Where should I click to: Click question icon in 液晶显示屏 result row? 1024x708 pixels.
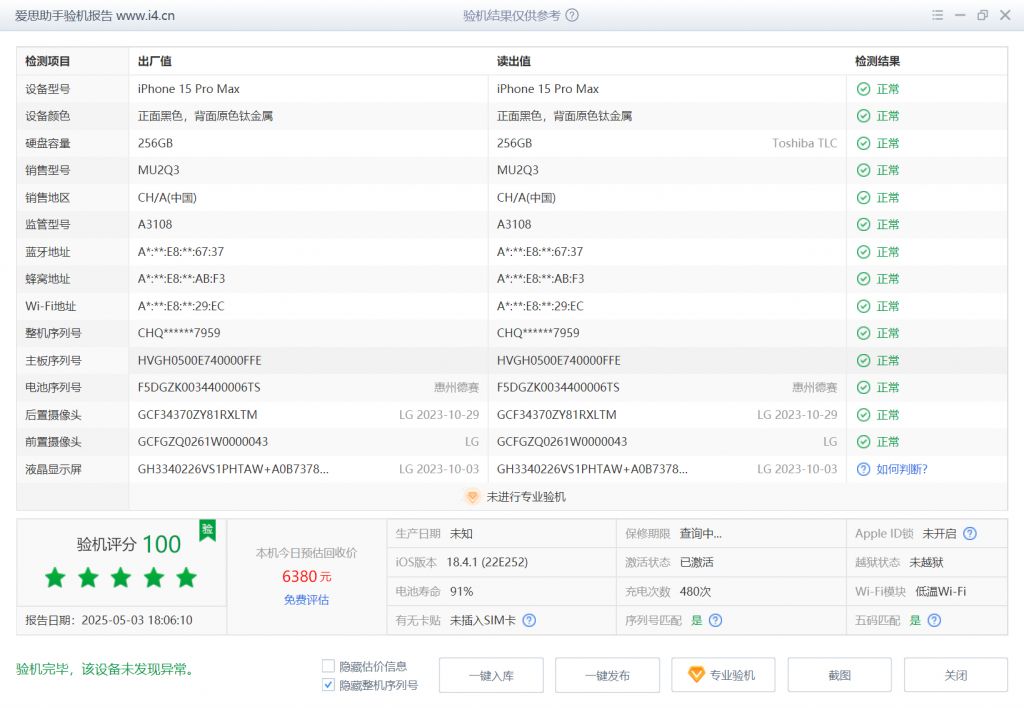(863, 469)
